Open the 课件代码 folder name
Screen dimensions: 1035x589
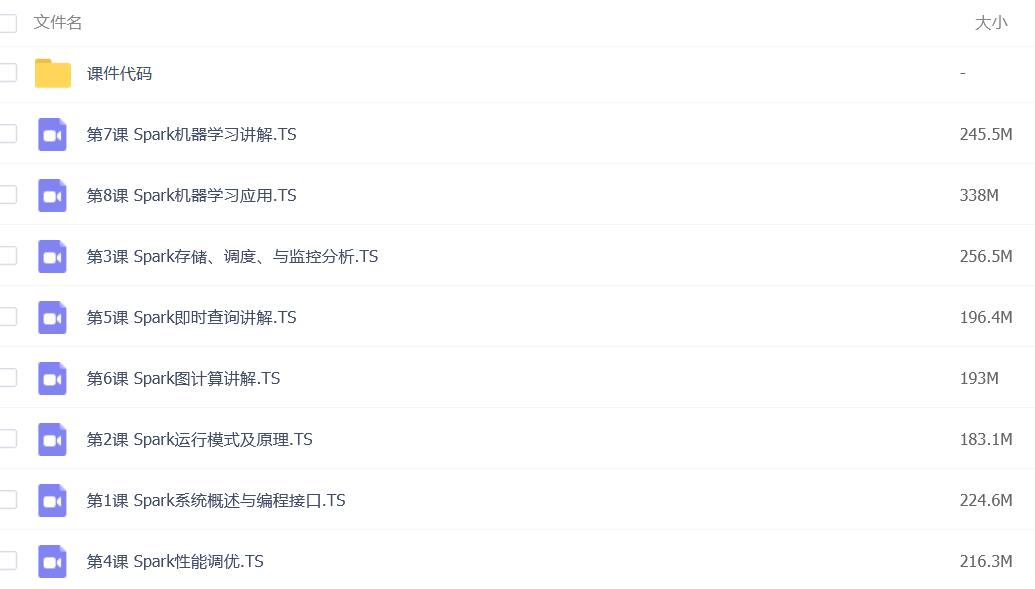coord(119,73)
